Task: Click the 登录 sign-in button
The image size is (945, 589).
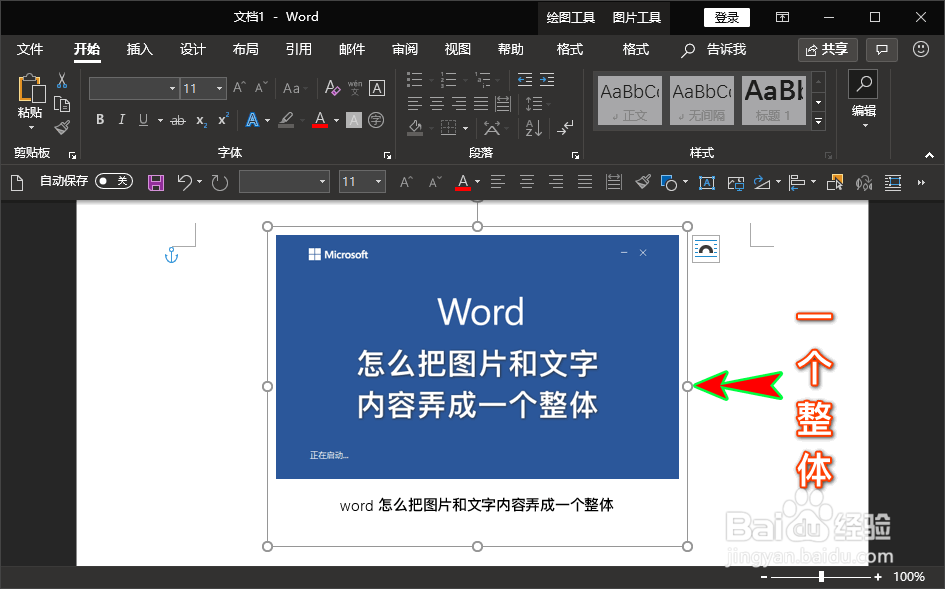Action: point(727,17)
